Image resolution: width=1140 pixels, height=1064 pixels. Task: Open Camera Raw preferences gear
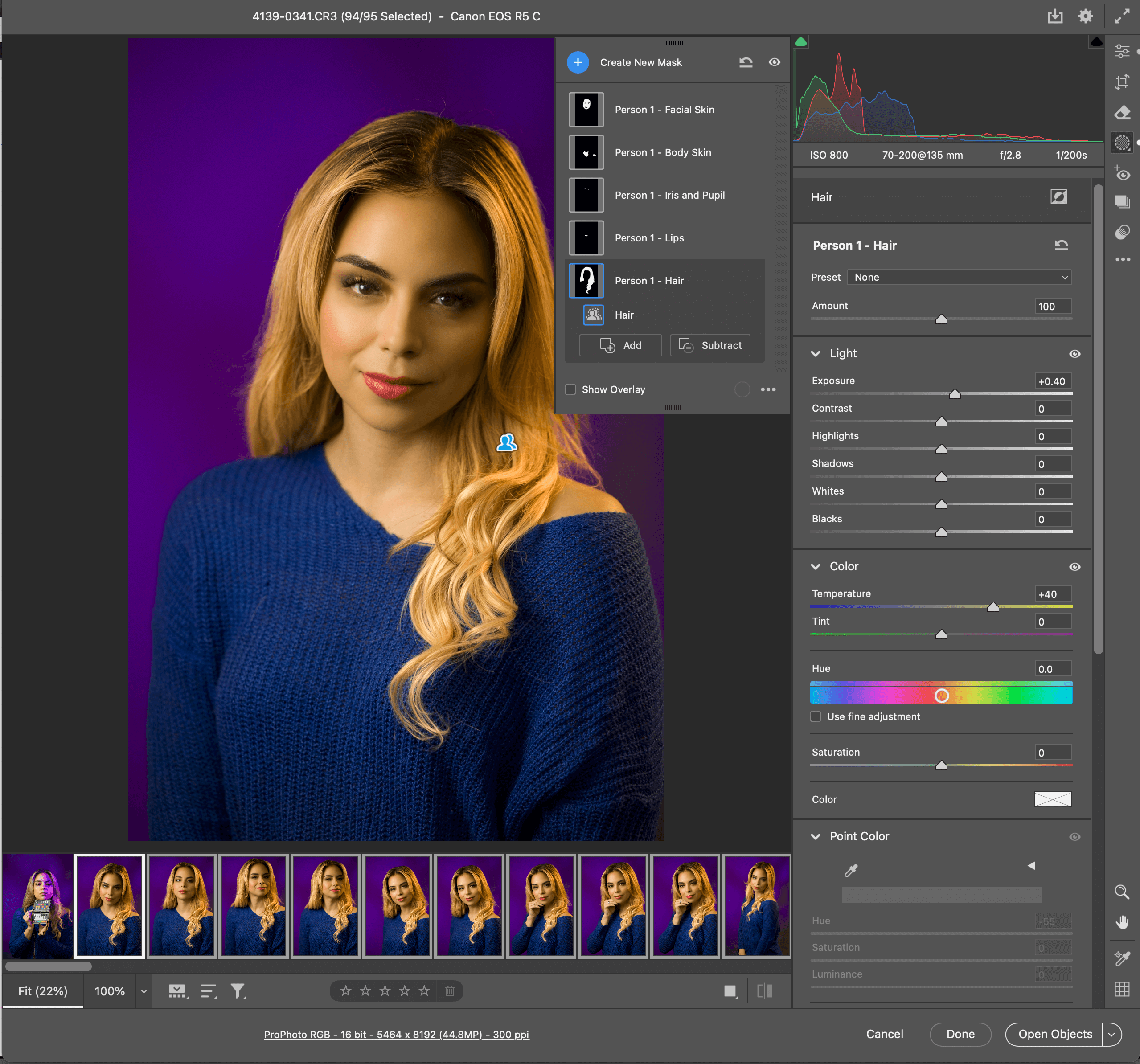(1085, 16)
